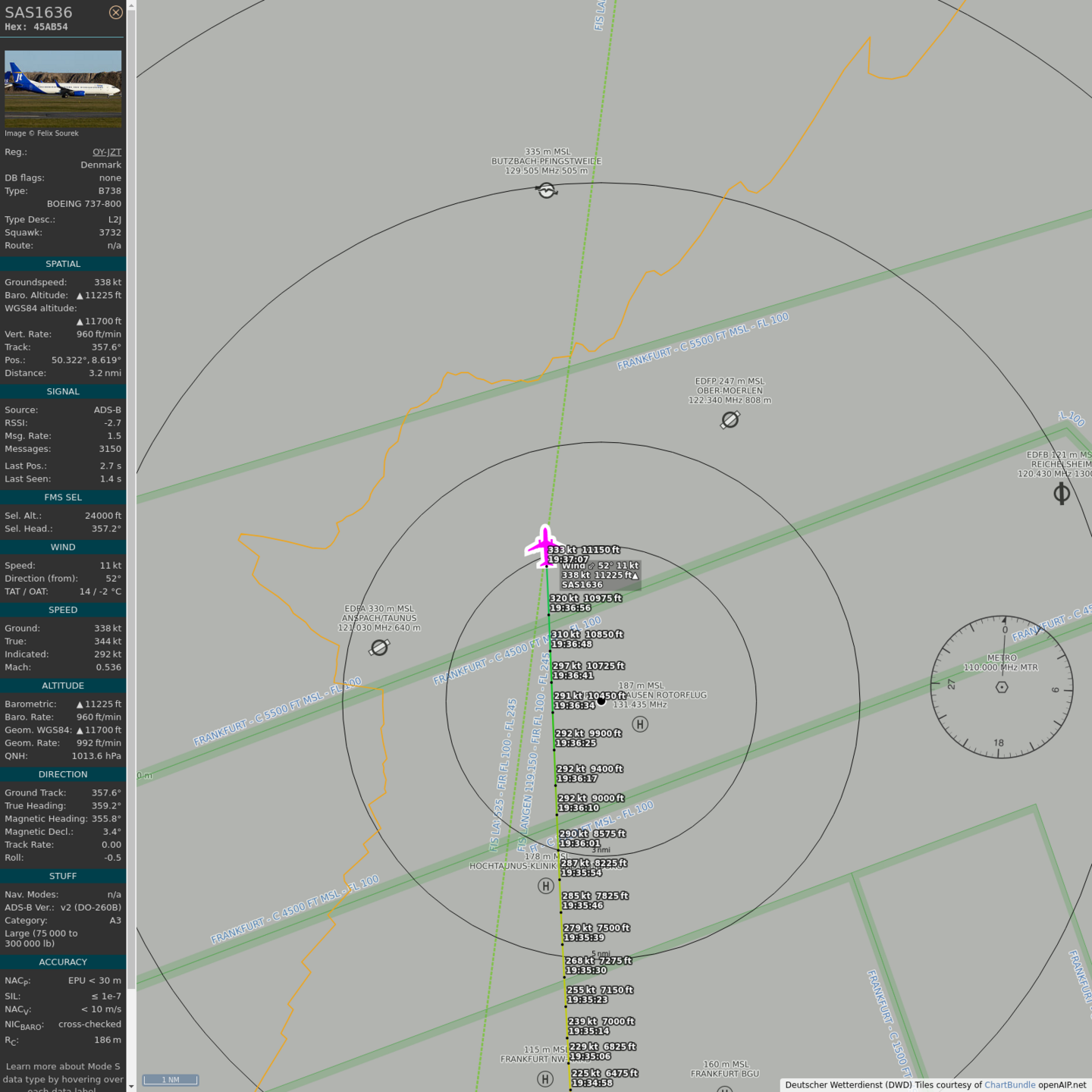Click the Butzbach-Pfingstweide glider airfield symbol
The image size is (1092, 1092).
coord(547,190)
